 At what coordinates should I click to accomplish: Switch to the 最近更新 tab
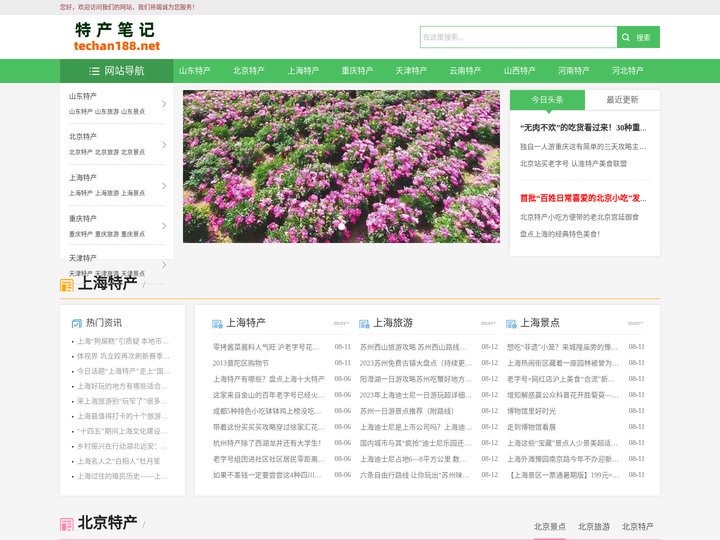[622, 100]
